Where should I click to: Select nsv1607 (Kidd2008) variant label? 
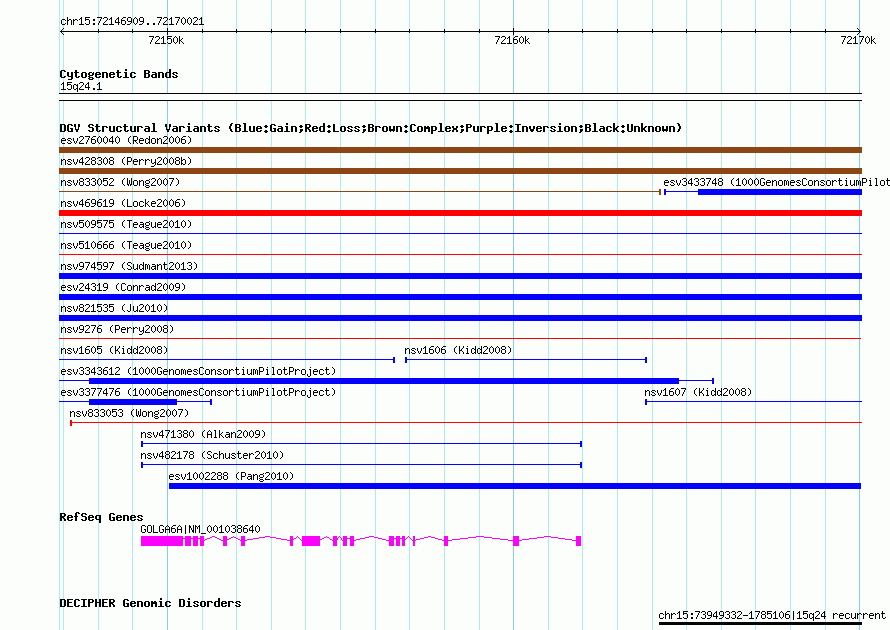[698, 392]
